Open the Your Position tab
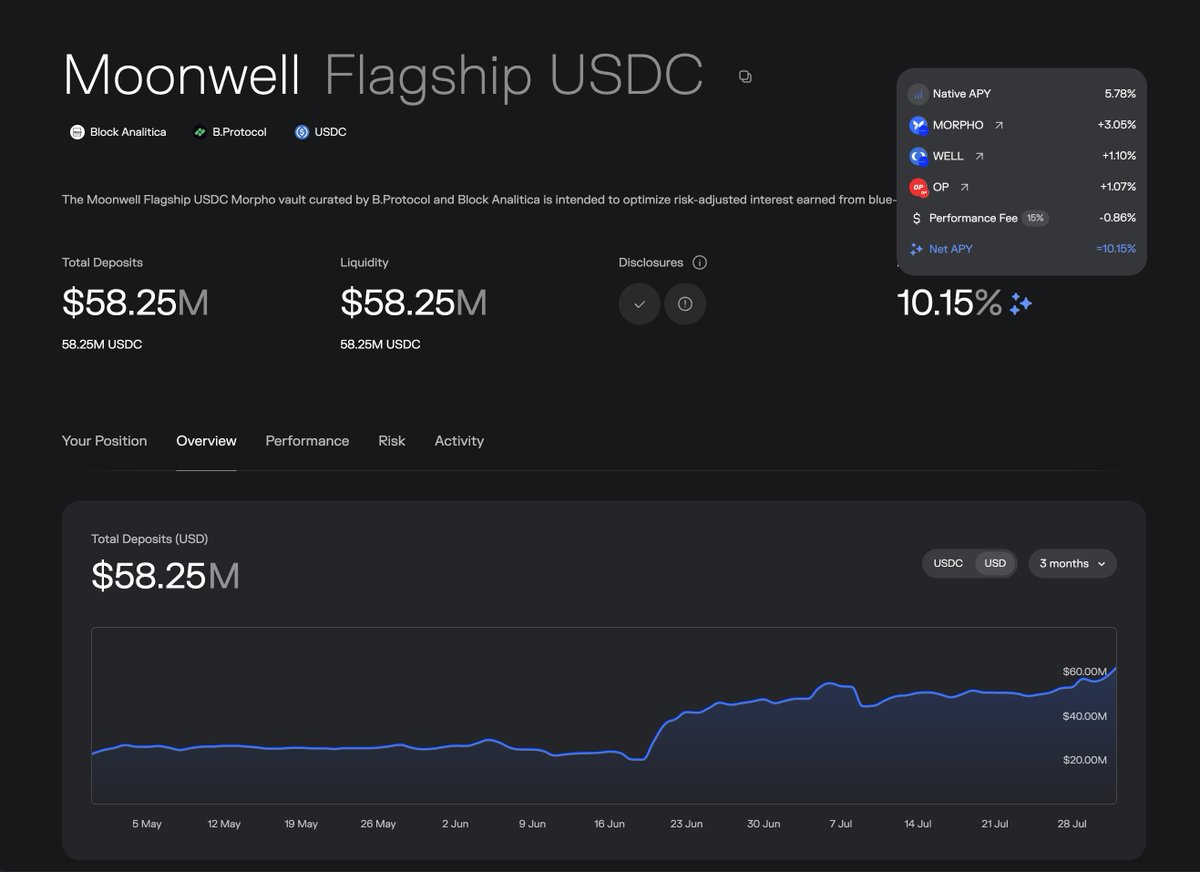 click(104, 441)
